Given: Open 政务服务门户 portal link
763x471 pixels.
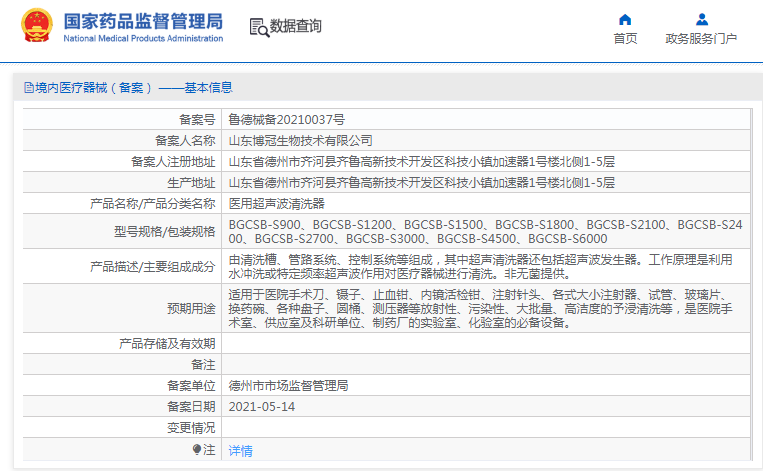Looking at the screenshot, I should 701,38.
